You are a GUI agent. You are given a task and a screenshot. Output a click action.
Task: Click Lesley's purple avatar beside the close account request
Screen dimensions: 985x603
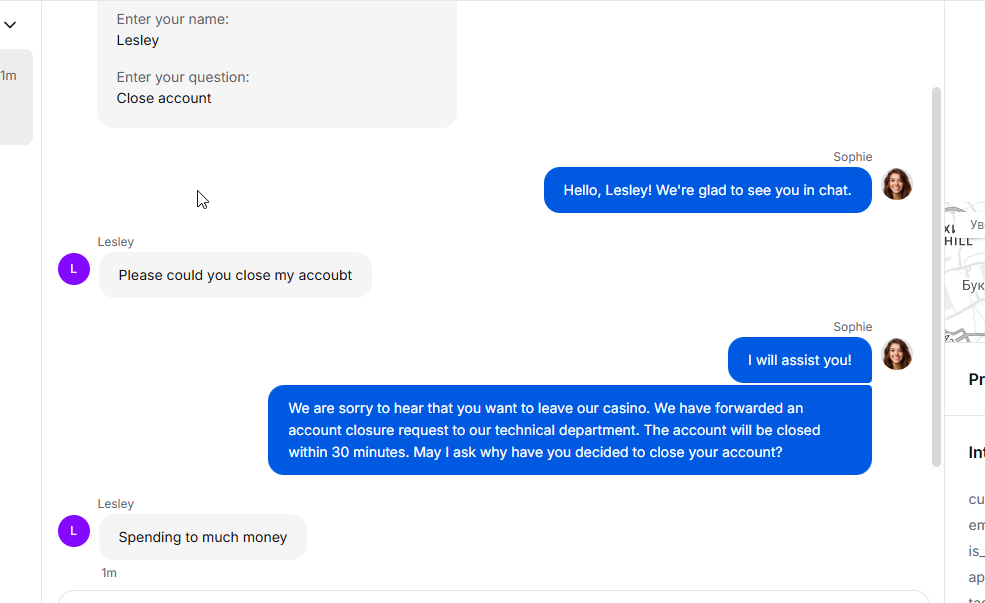point(74,269)
